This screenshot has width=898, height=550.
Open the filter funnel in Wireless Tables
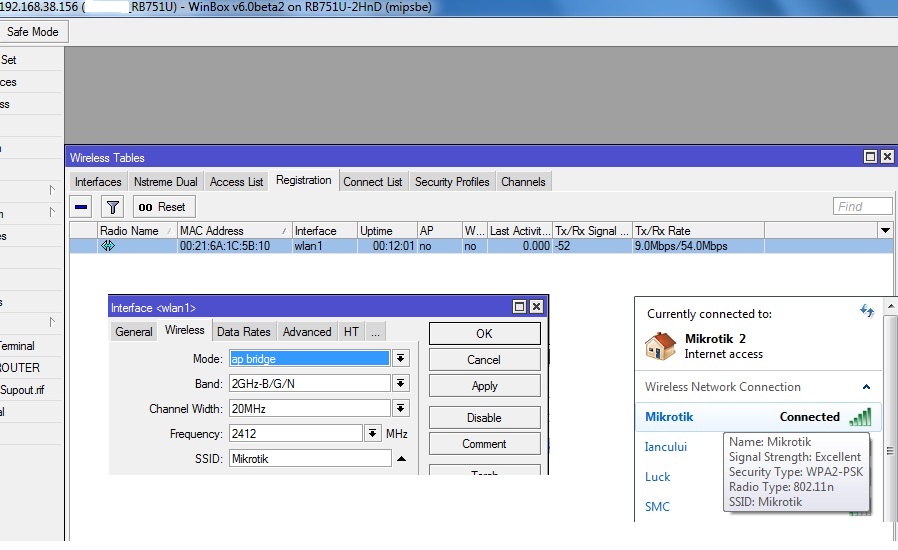tap(113, 207)
